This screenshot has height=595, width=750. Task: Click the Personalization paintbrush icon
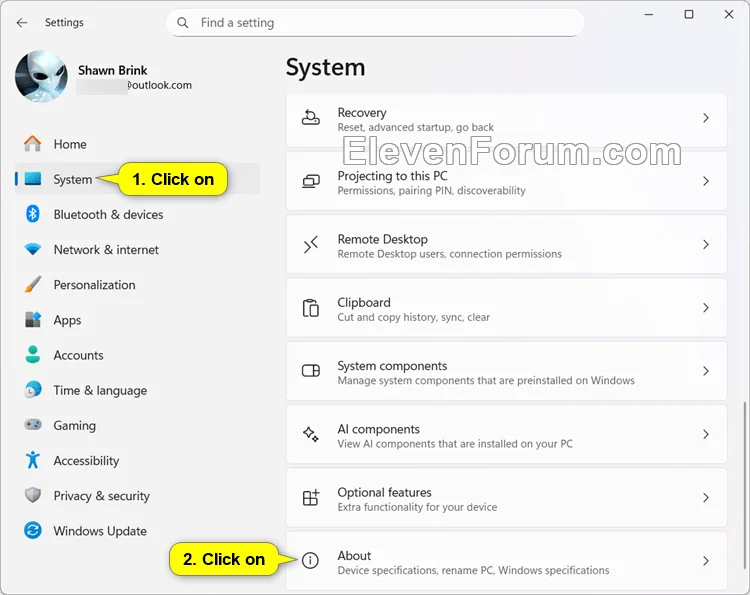tap(33, 284)
